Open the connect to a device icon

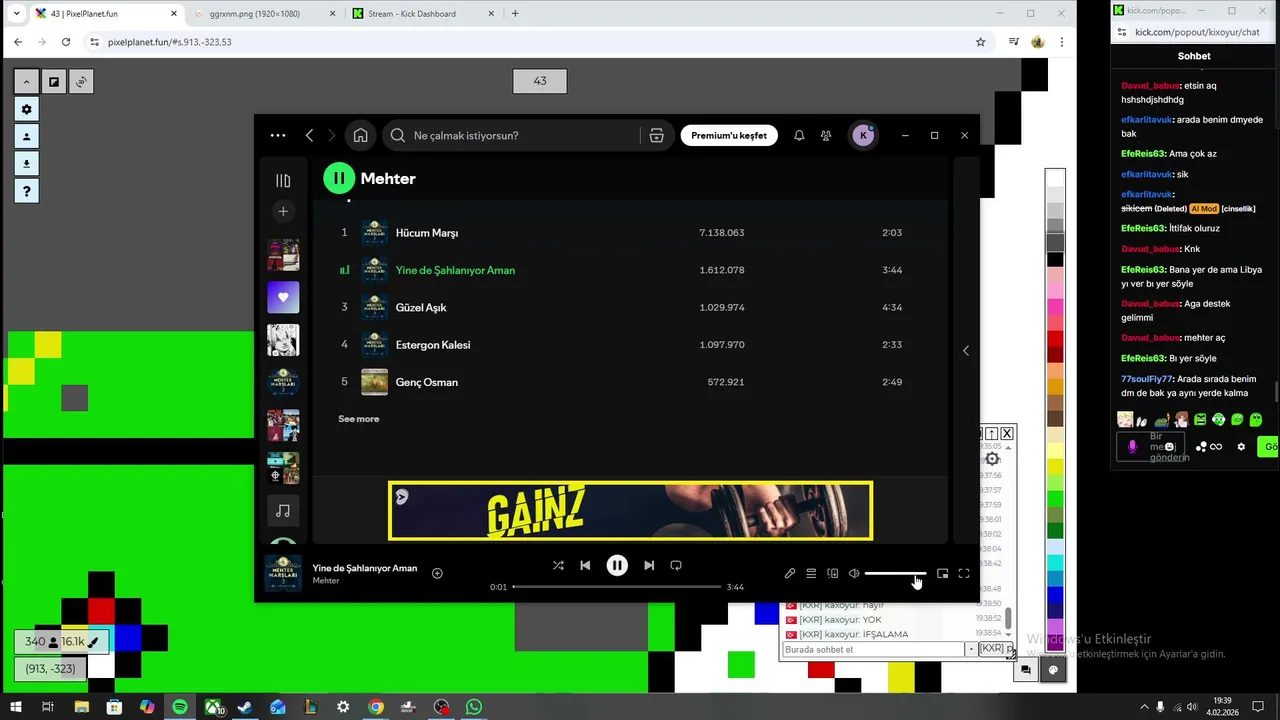pos(832,573)
